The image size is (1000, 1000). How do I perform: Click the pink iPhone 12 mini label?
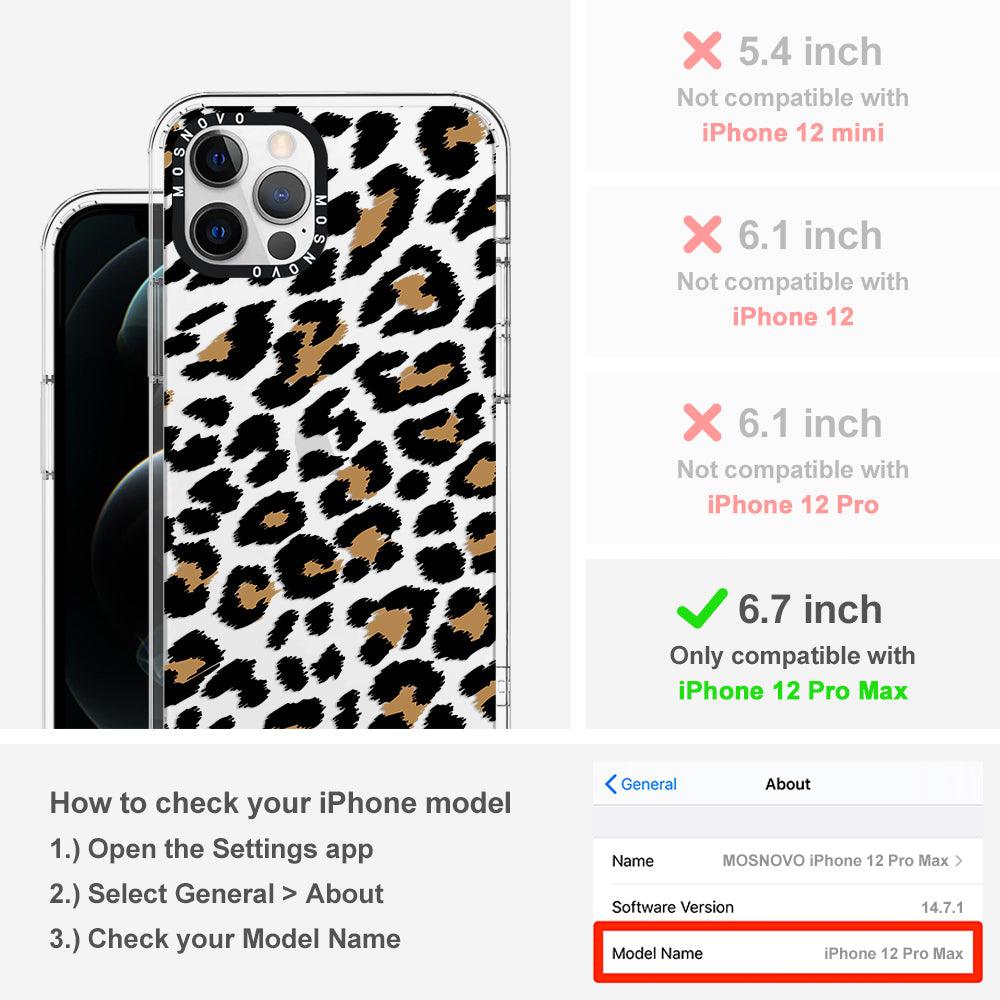793,133
